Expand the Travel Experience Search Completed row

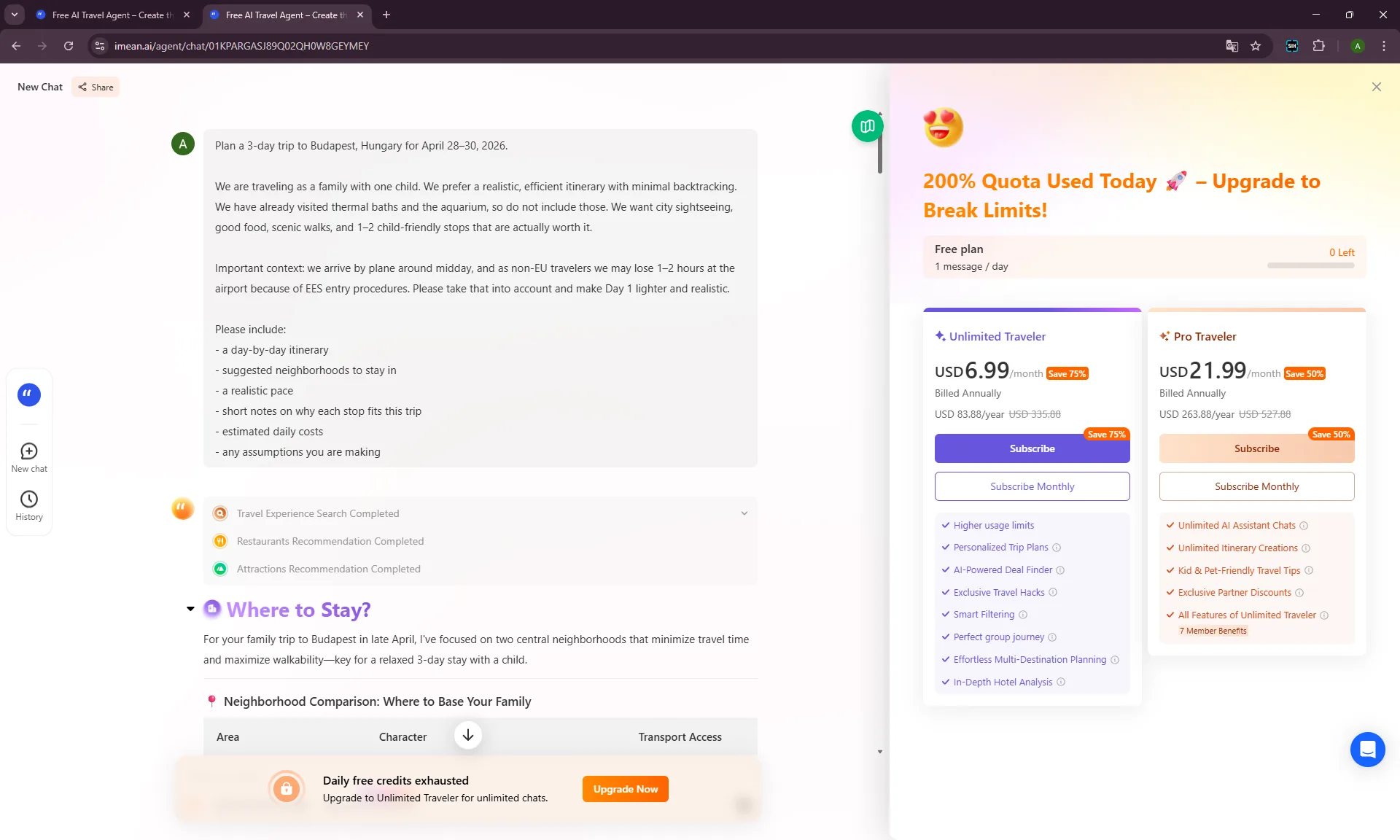point(744,513)
